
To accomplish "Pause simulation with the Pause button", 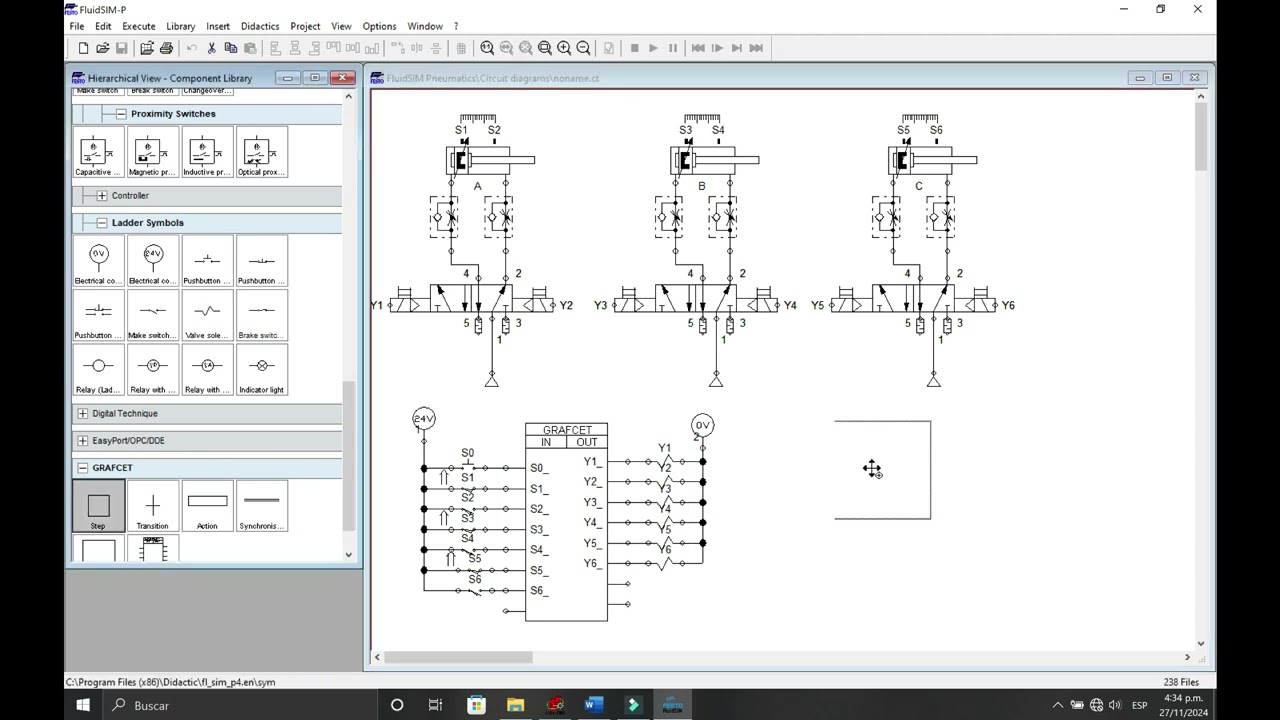I will pyautogui.click(x=672, y=48).
